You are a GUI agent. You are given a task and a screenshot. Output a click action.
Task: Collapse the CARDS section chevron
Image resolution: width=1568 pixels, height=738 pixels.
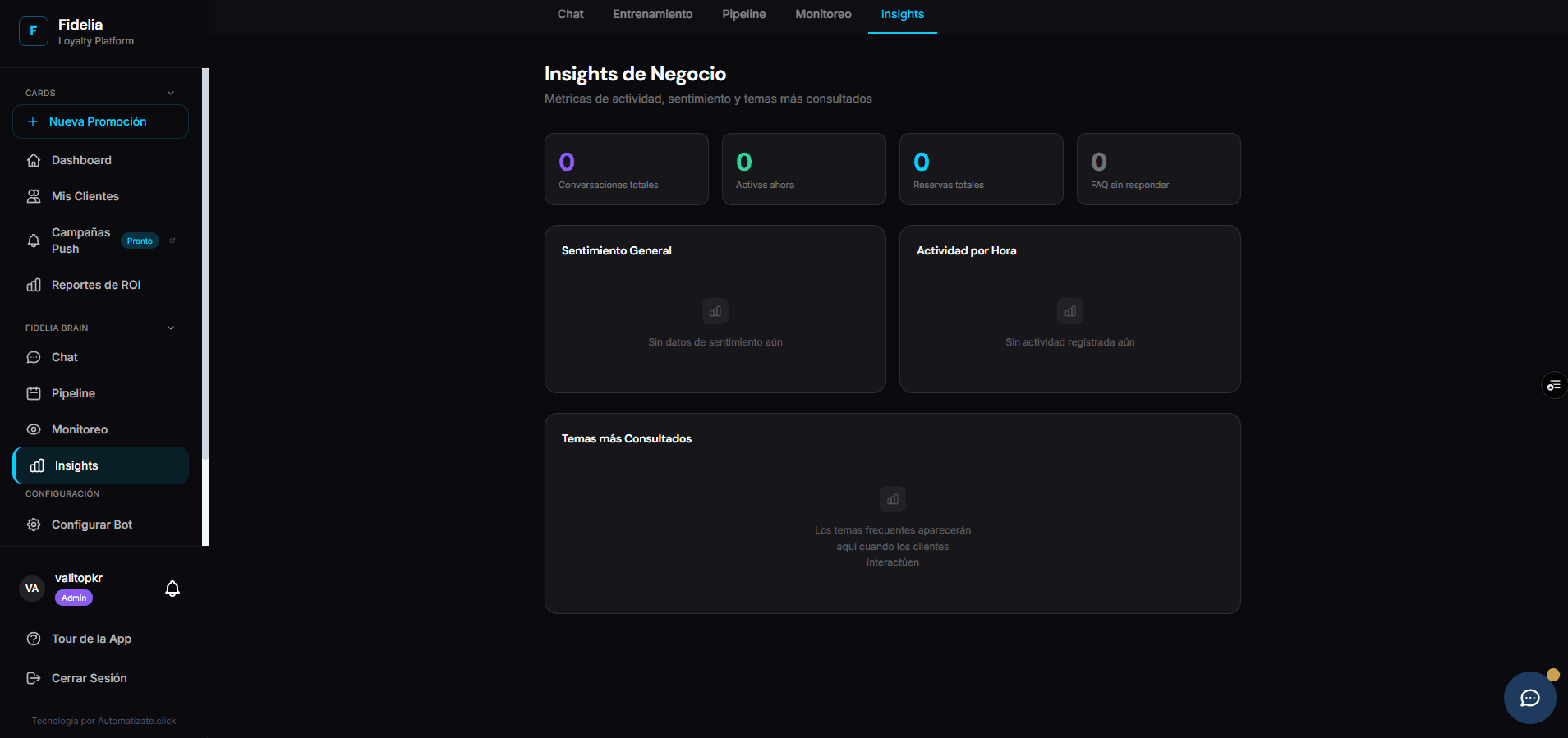171,93
